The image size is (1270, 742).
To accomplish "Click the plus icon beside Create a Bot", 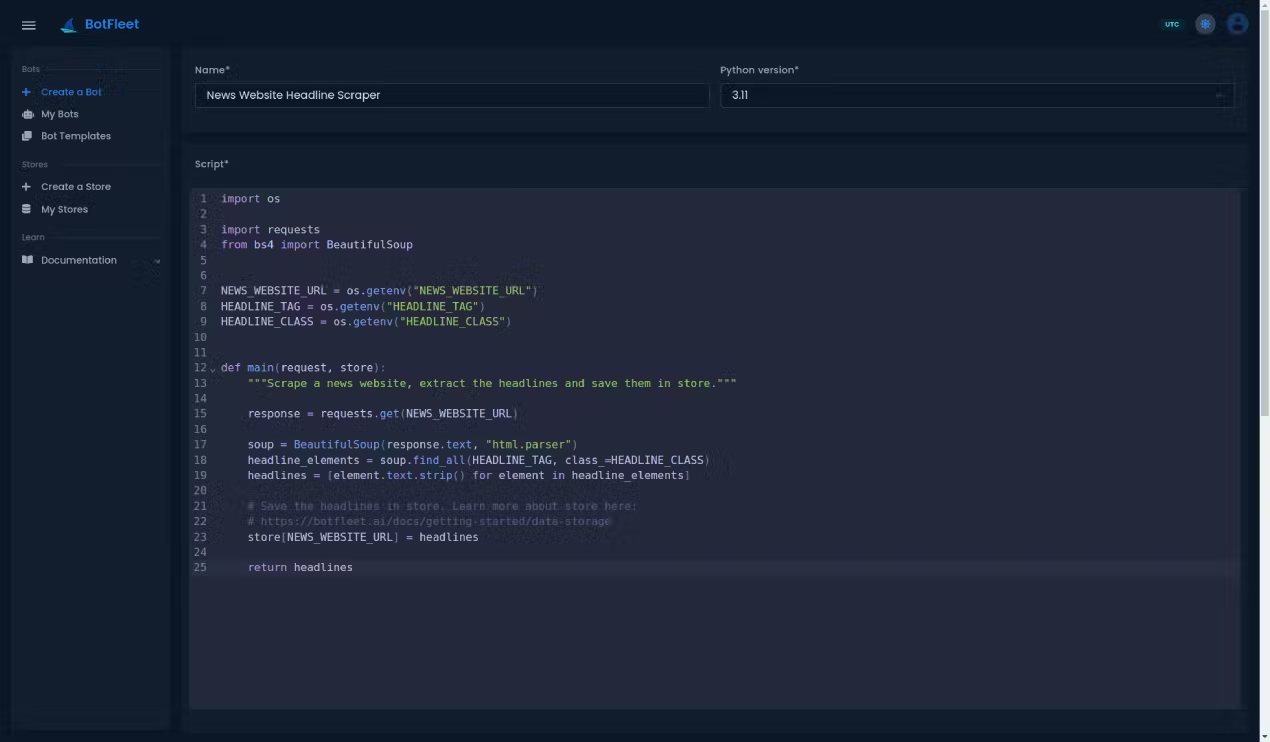I will (26, 92).
